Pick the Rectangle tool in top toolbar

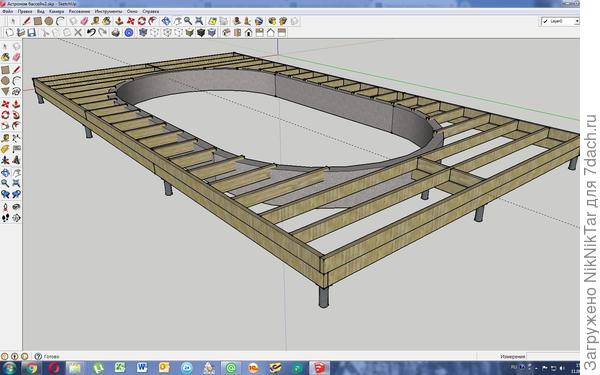38,21
